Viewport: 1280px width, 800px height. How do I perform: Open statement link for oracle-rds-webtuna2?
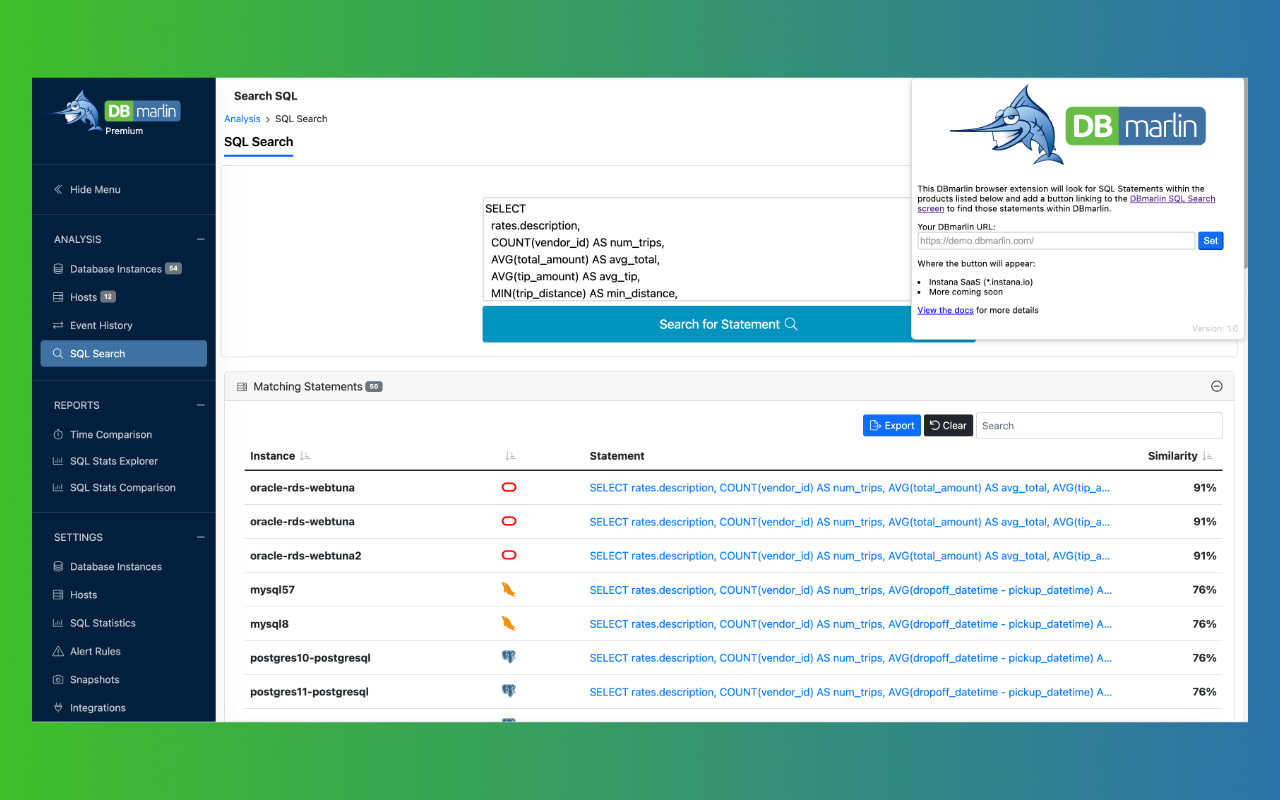850,556
